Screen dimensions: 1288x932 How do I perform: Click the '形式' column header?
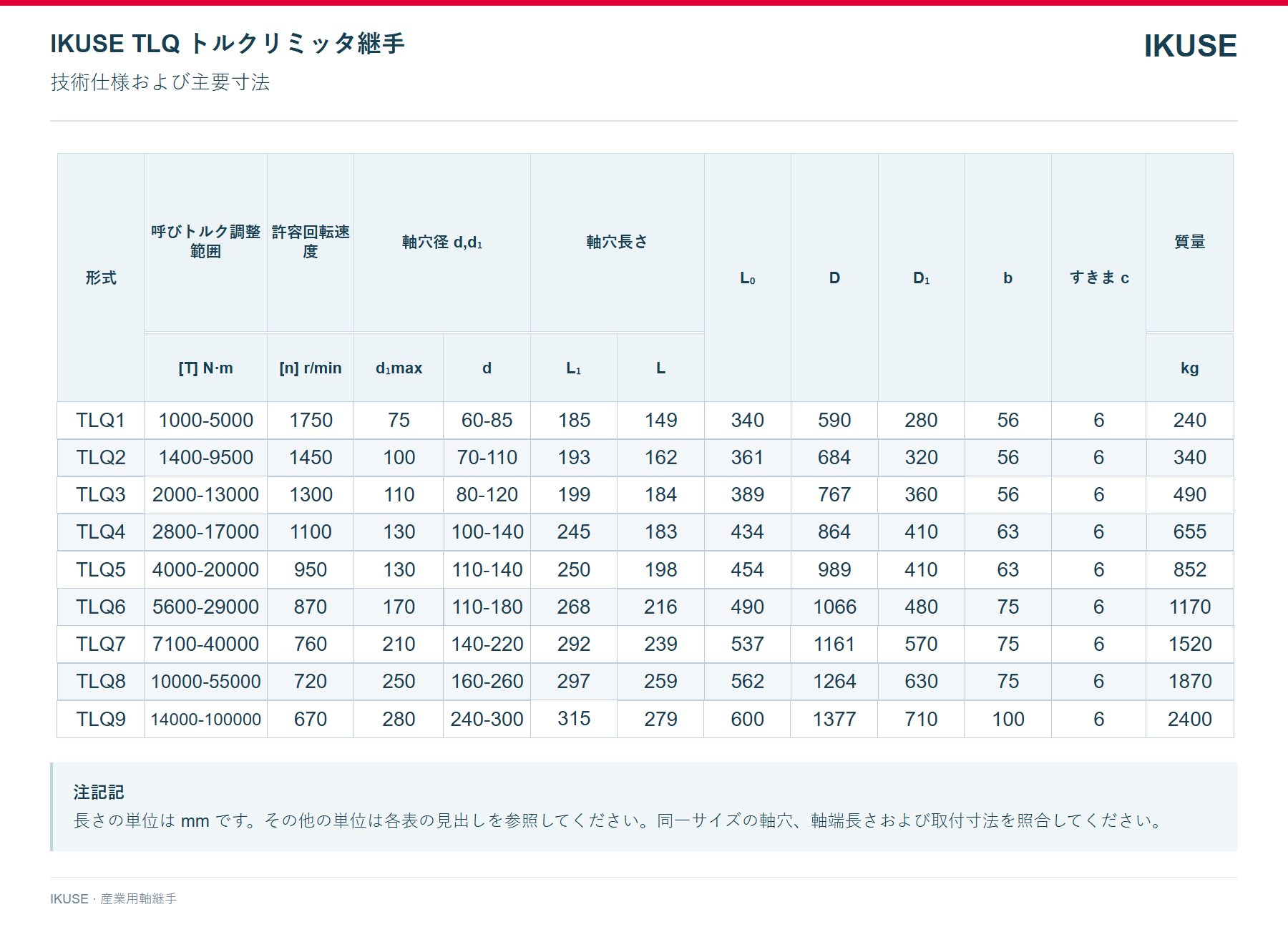pyautogui.click(x=101, y=278)
